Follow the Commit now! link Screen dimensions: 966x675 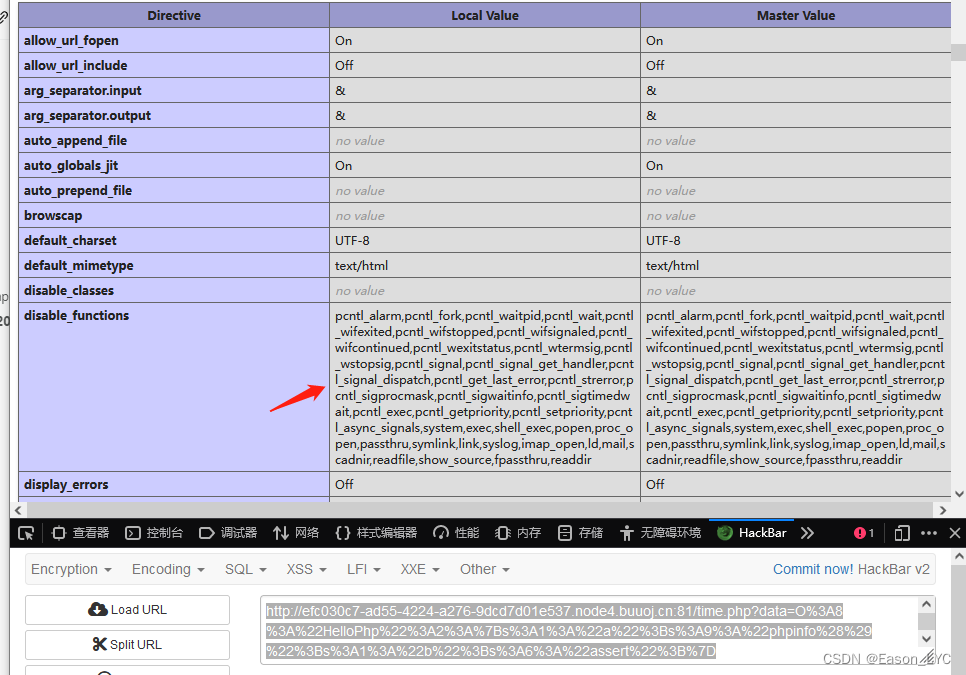coord(813,569)
